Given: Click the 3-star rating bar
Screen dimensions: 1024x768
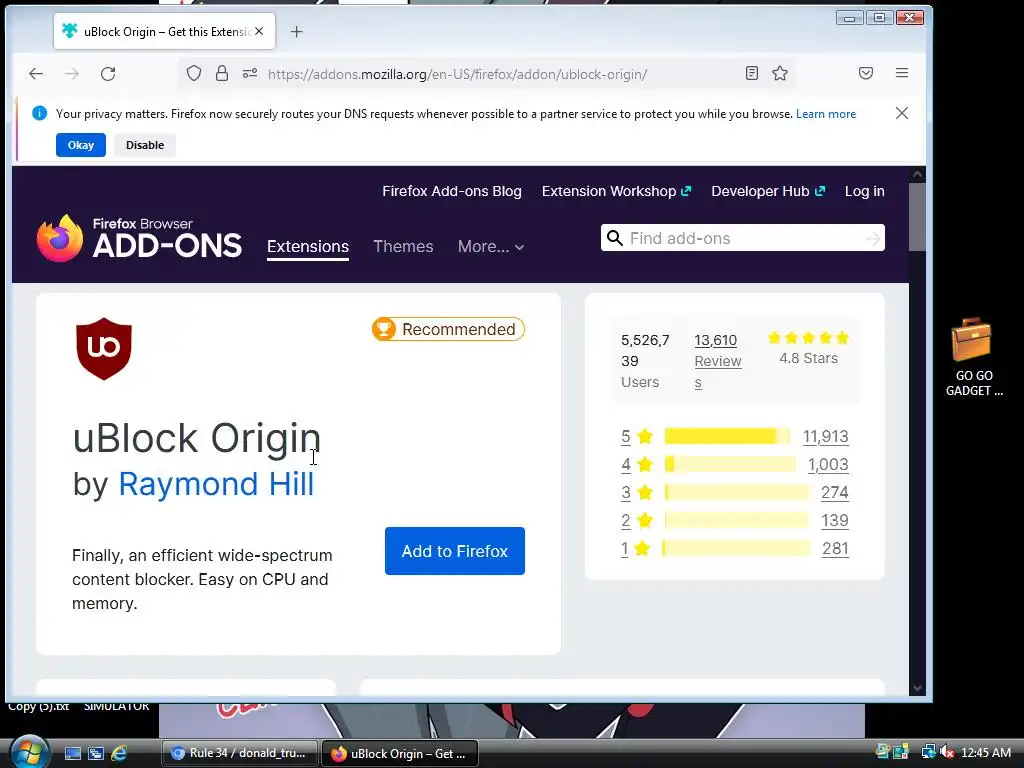Looking at the screenshot, I should coord(737,492).
